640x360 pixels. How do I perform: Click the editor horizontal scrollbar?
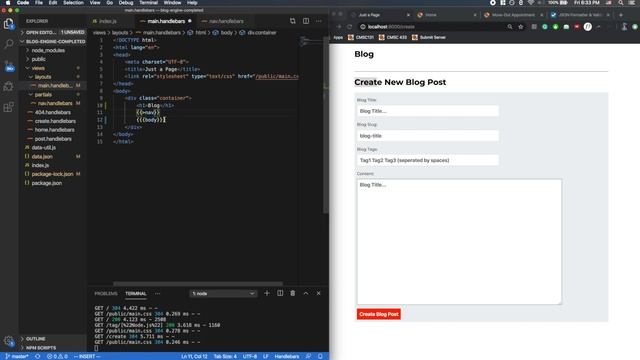click(x=198, y=283)
